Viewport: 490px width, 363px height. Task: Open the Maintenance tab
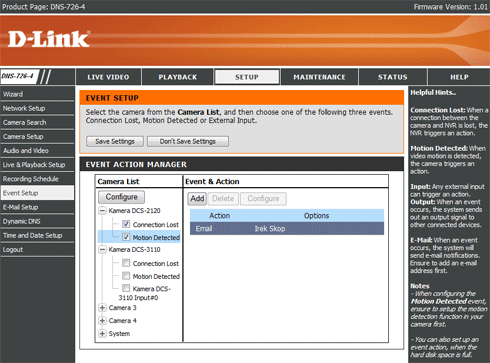click(319, 77)
